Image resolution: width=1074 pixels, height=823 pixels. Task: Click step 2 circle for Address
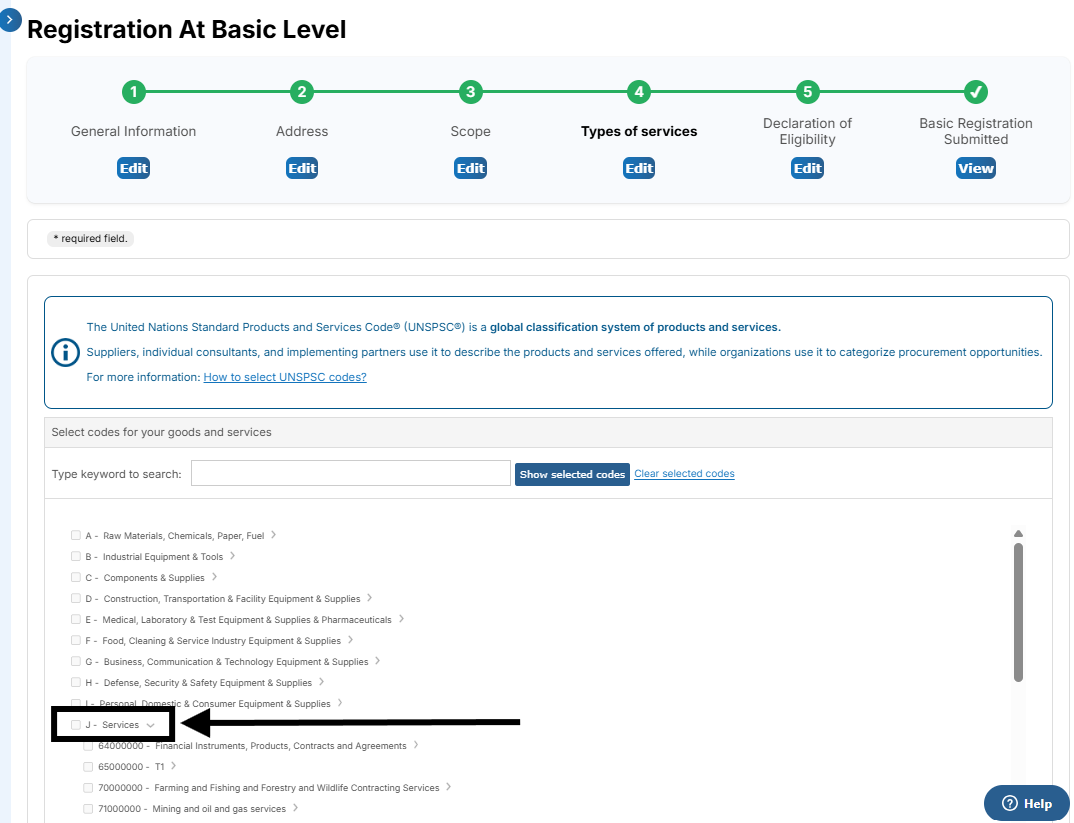point(301,93)
